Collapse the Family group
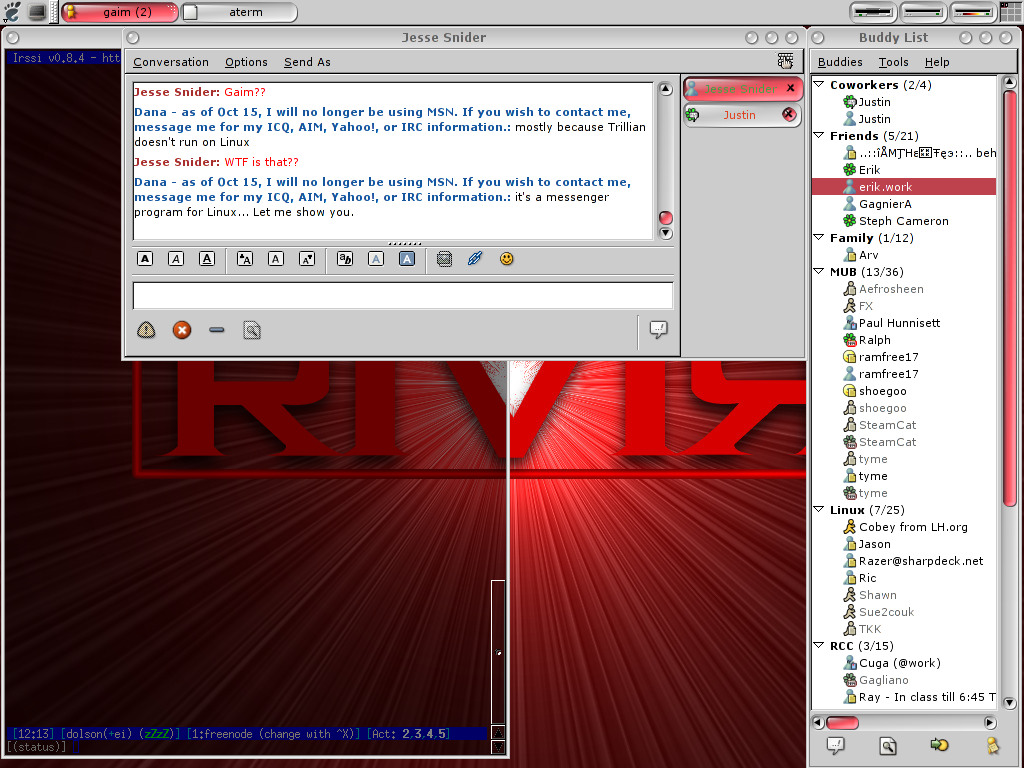The height and width of the screenshot is (768, 1024). (x=819, y=237)
